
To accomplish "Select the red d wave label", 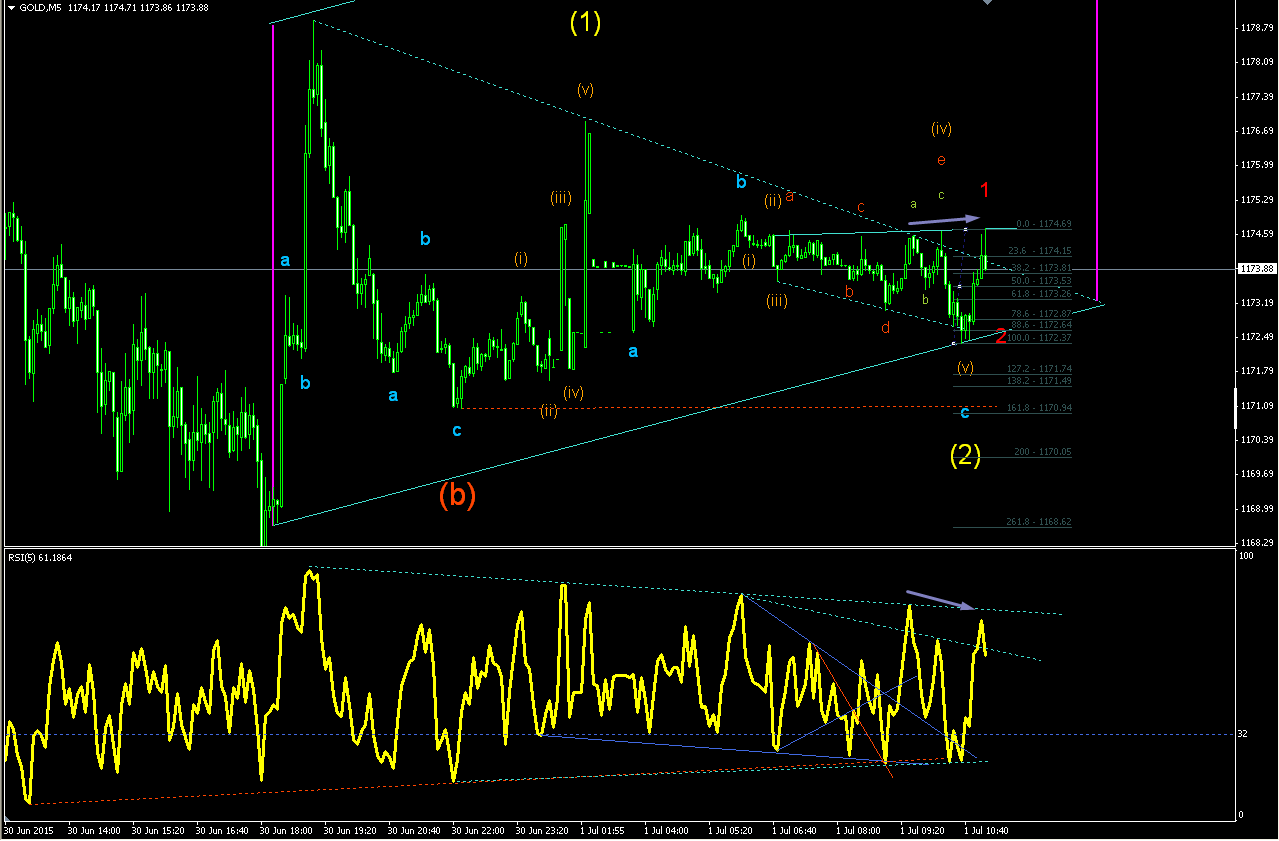I will coord(886,328).
